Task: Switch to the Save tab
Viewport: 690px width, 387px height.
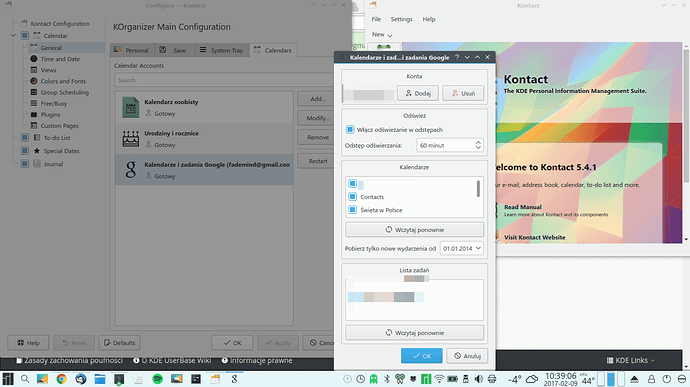Action: (174, 50)
